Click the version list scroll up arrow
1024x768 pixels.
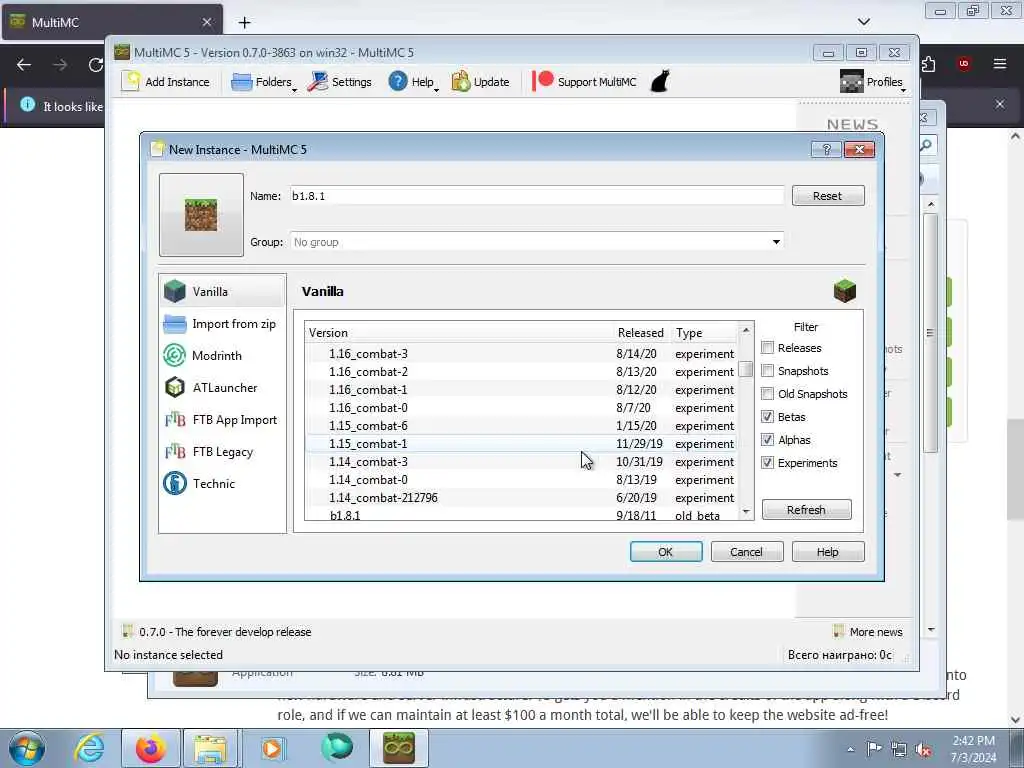(746, 330)
